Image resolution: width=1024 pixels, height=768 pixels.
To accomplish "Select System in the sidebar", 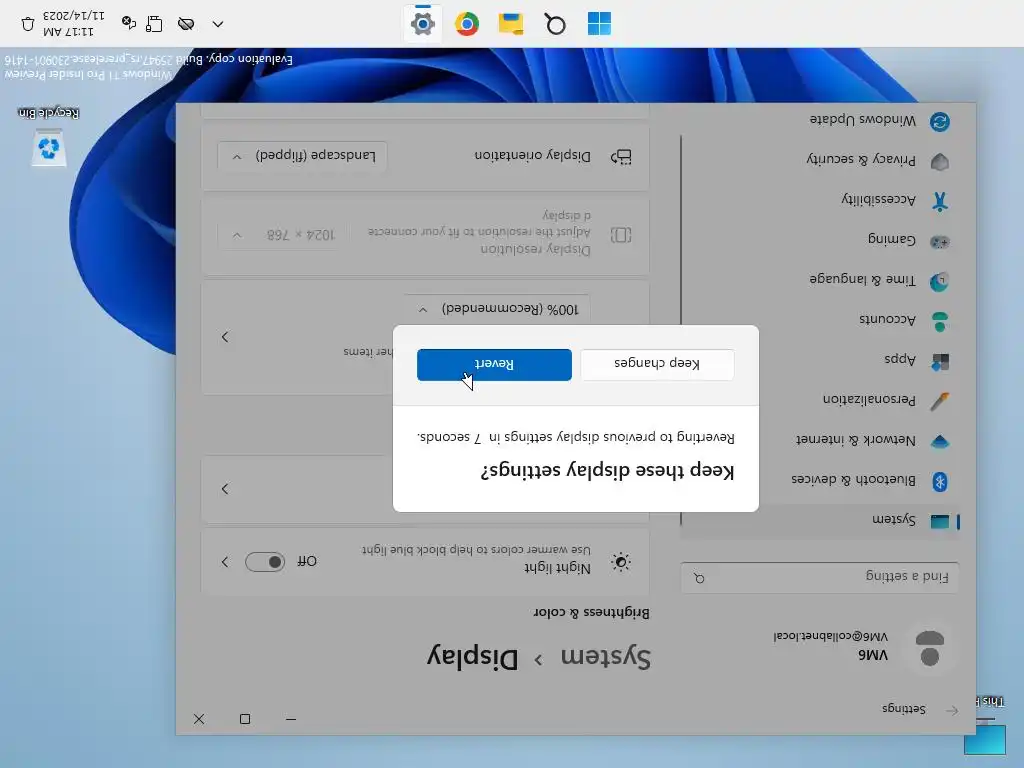I will pos(820,521).
